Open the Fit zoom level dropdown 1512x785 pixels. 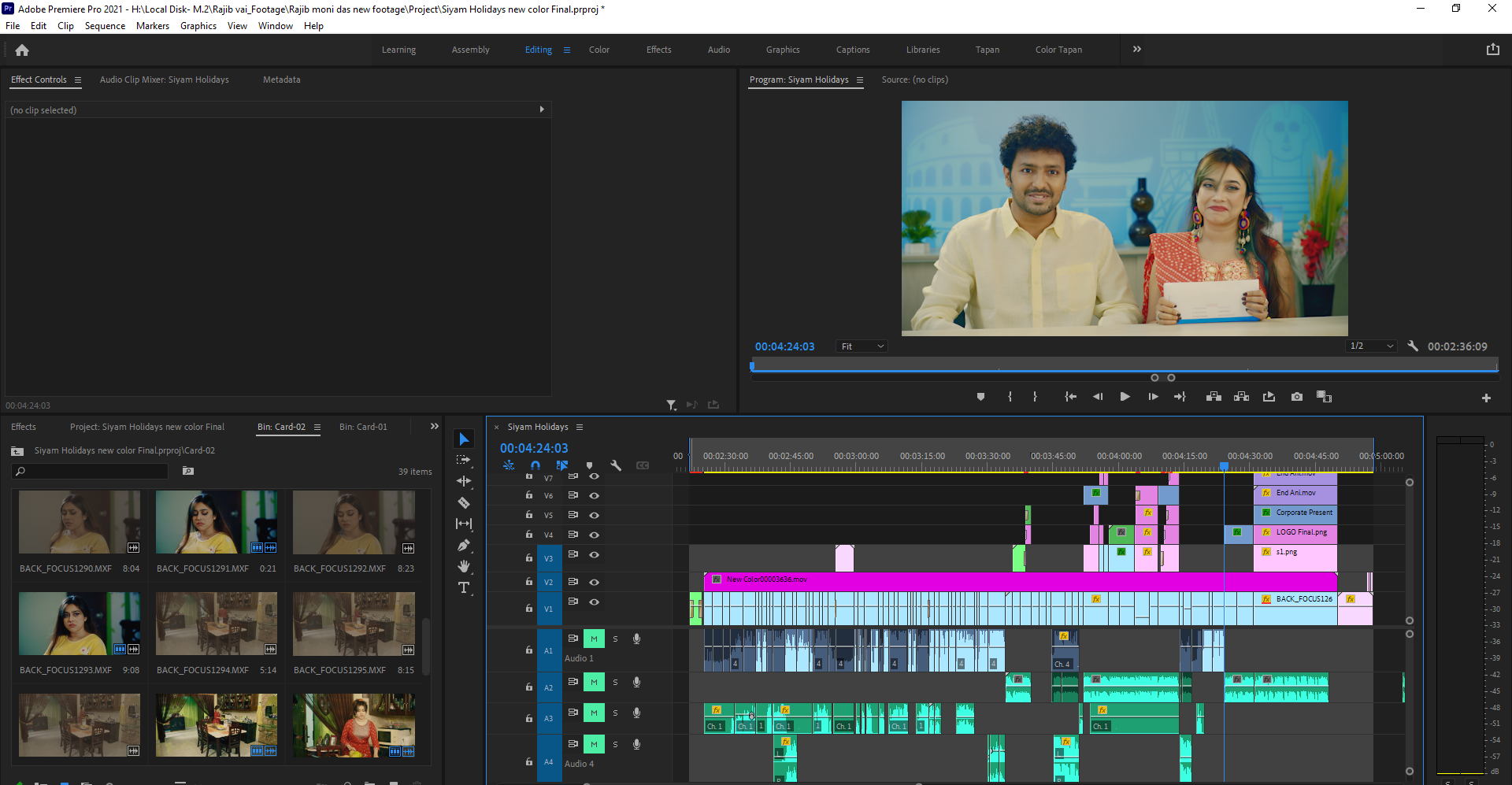[x=862, y=346]
